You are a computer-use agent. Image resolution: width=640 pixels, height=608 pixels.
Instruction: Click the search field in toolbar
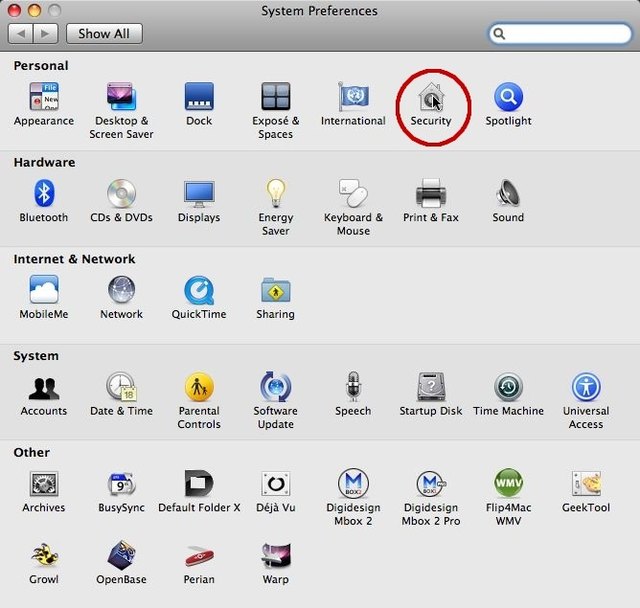560,34
